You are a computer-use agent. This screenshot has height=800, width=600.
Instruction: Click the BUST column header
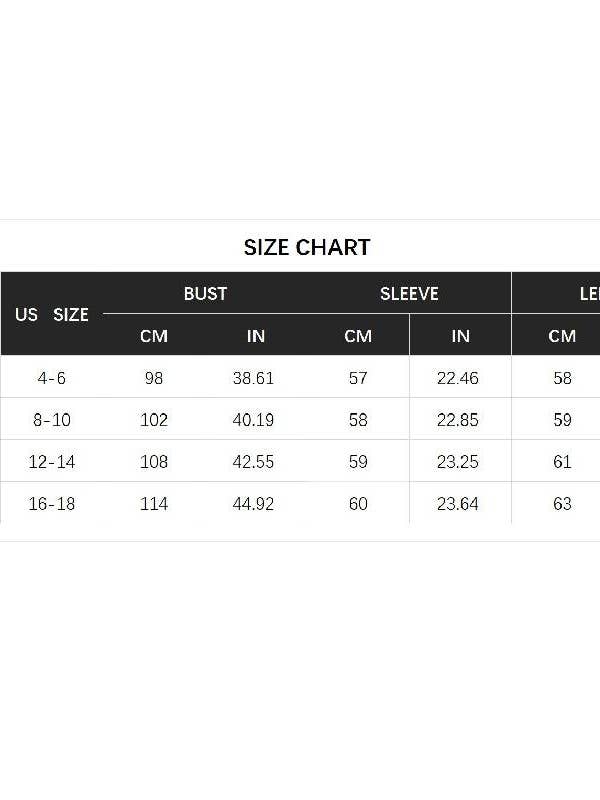tap(205, 293)
